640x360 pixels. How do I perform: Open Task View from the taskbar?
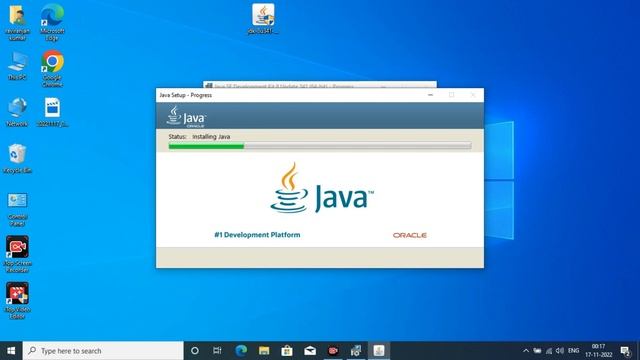217,351
